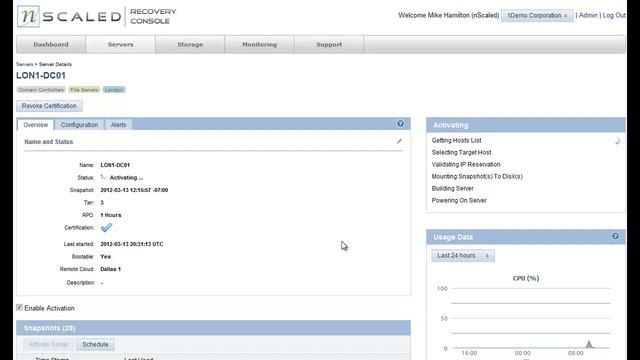Open help for Usage Data panel
The height and width of the screenshot is (360, 640).
pyautogui.click(x=615, y=236)
